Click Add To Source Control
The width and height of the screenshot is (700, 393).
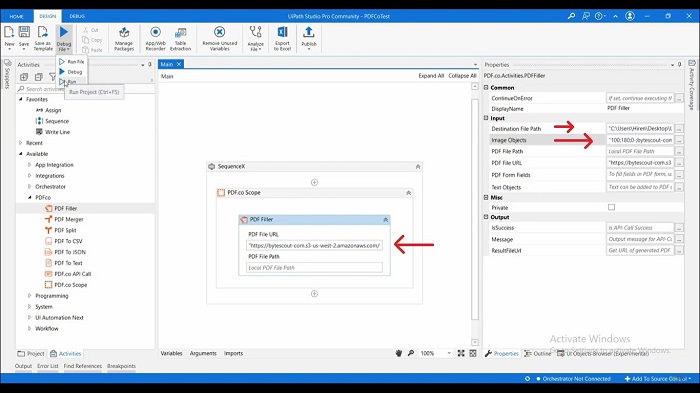point(658,379)
